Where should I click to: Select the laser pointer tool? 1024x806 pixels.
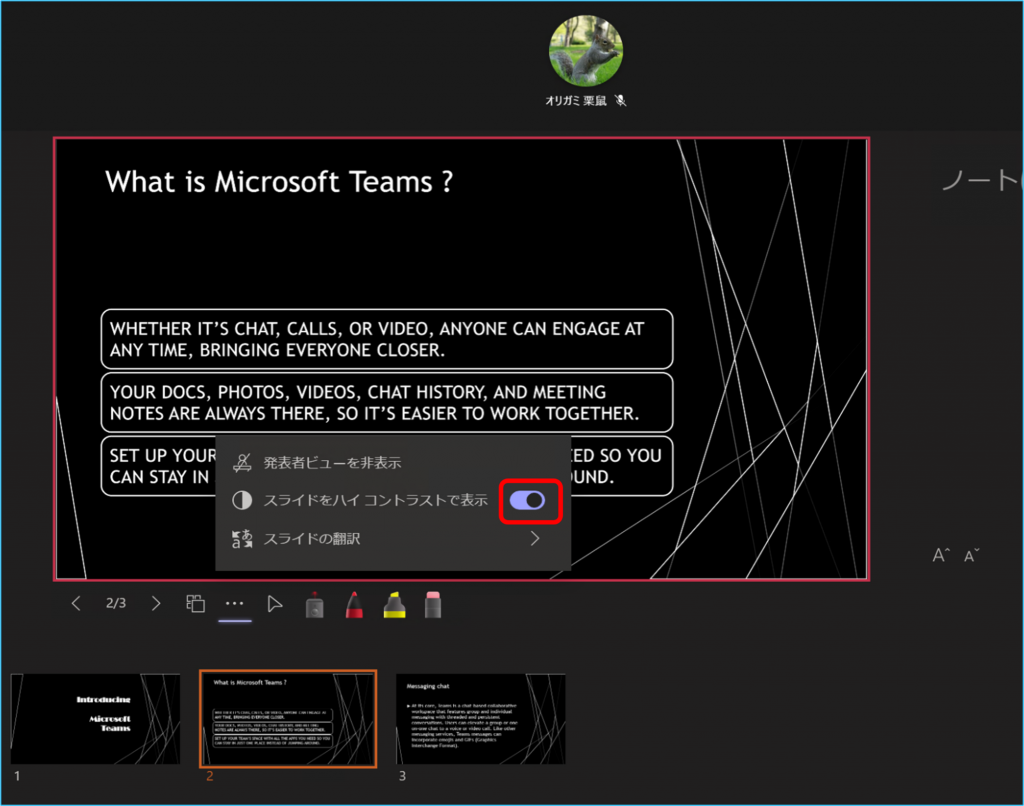click(314, 605)
